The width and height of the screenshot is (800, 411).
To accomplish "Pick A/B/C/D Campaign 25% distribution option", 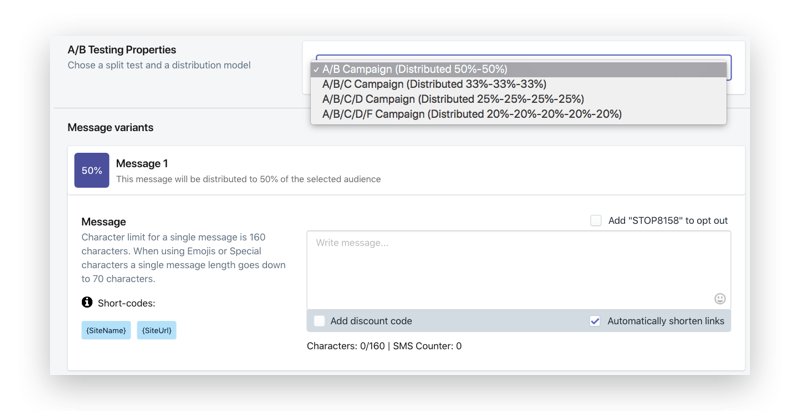I will coord(518,99).
